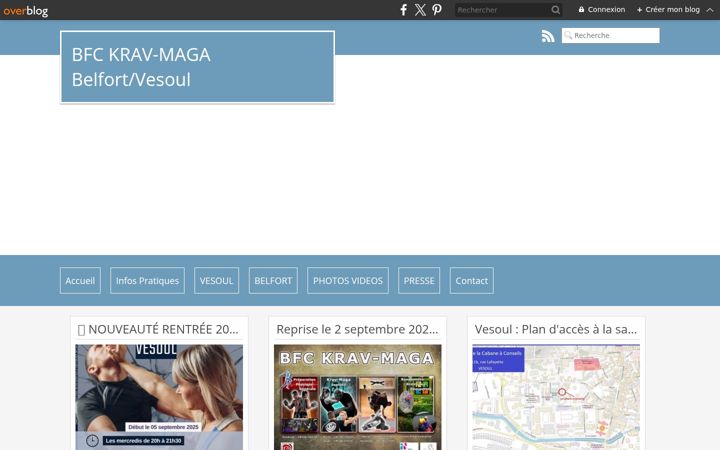Click the Vesoul self-defense poster thumbnail
The image size is (720, 450).
[x=159, y=397]
